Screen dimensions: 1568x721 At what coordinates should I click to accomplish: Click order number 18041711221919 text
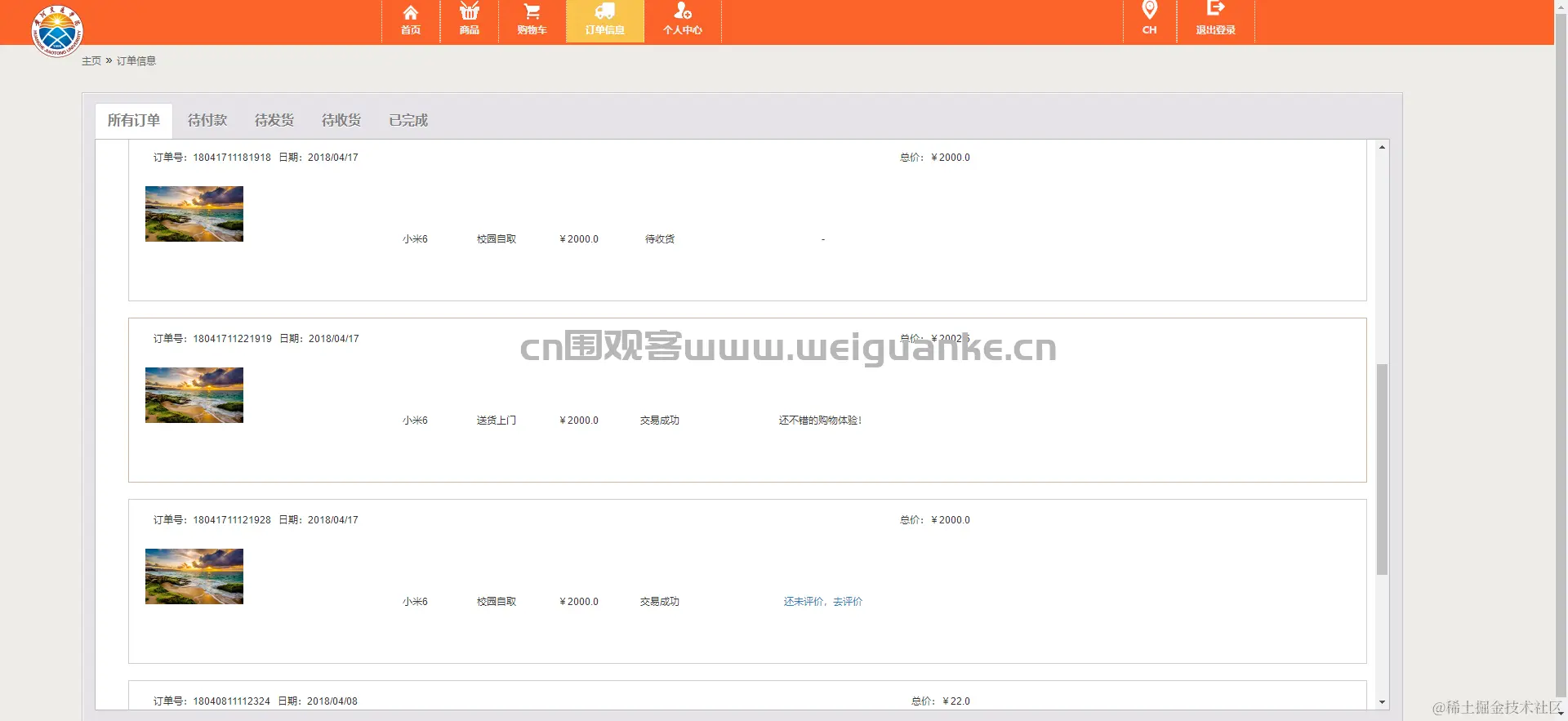pos(233,339)
